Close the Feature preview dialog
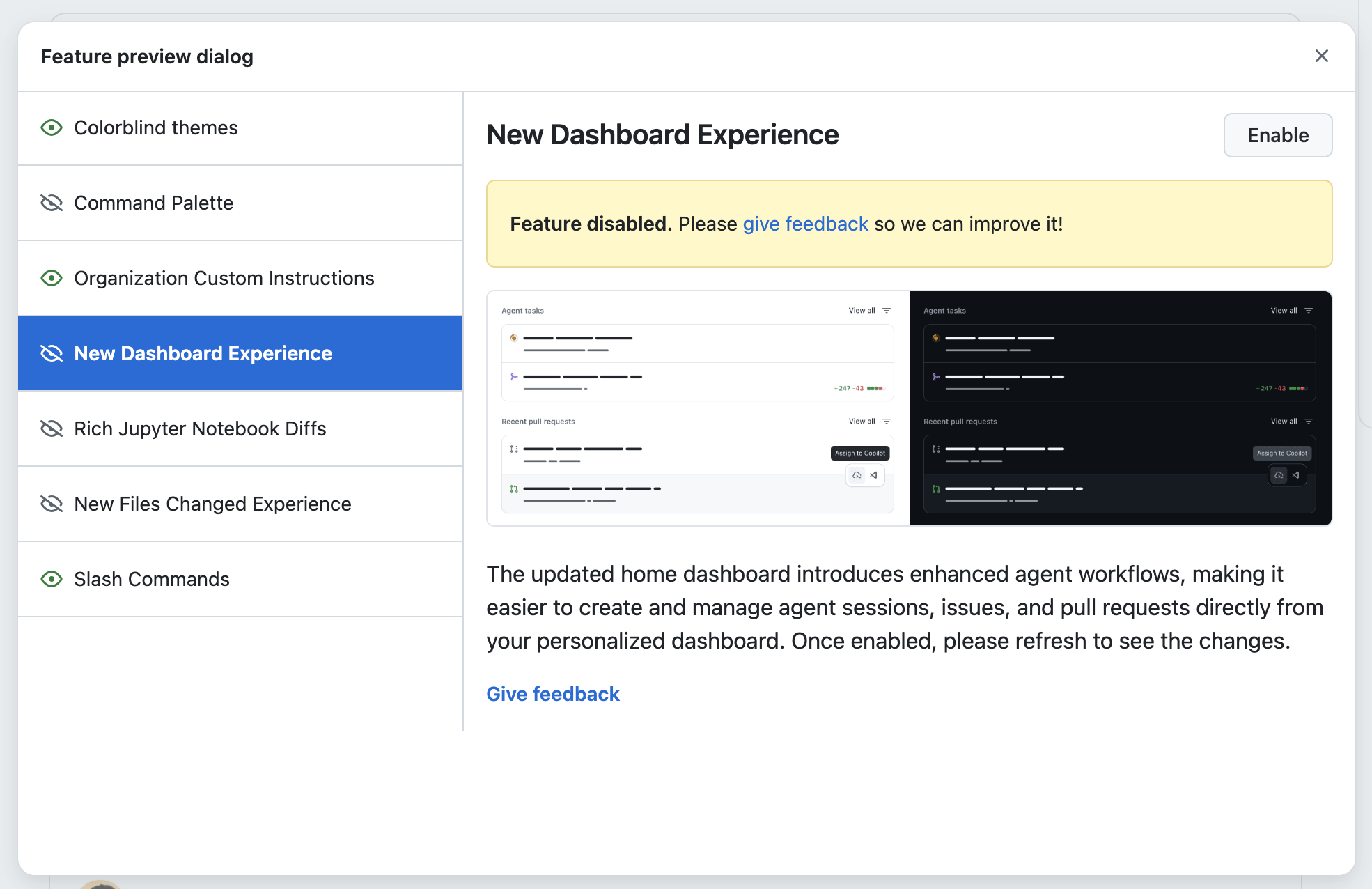This screenshot has width=1372, height=889. [1321, 56]
